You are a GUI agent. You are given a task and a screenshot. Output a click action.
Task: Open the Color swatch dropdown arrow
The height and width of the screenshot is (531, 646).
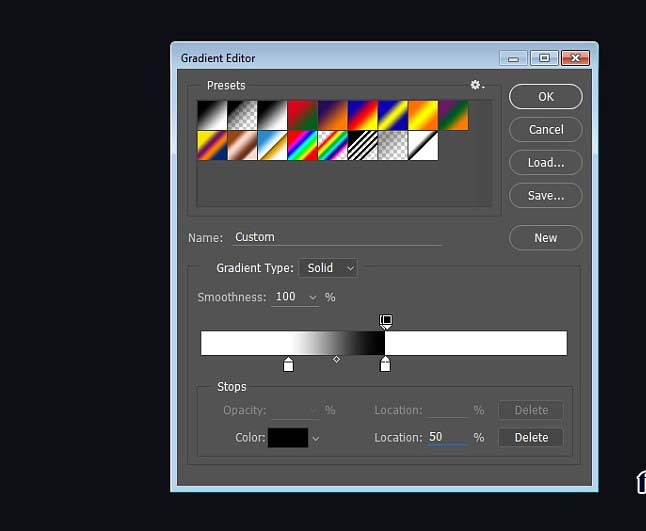(x=316, y=439)
